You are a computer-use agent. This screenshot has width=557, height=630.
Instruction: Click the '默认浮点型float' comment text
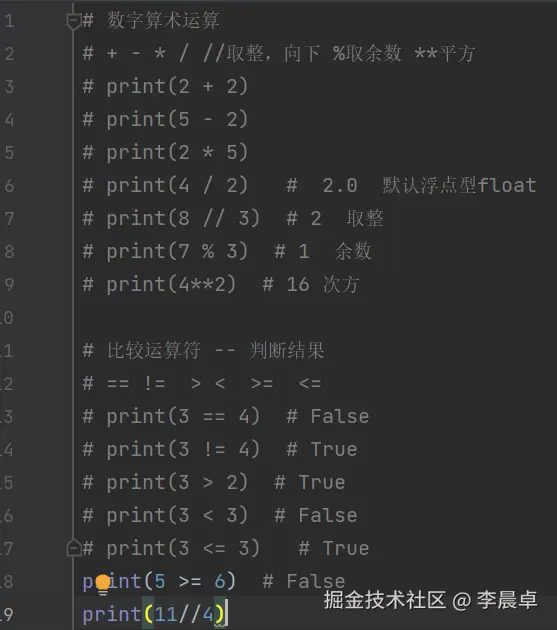pyautogui.click(x=459, y=185)
